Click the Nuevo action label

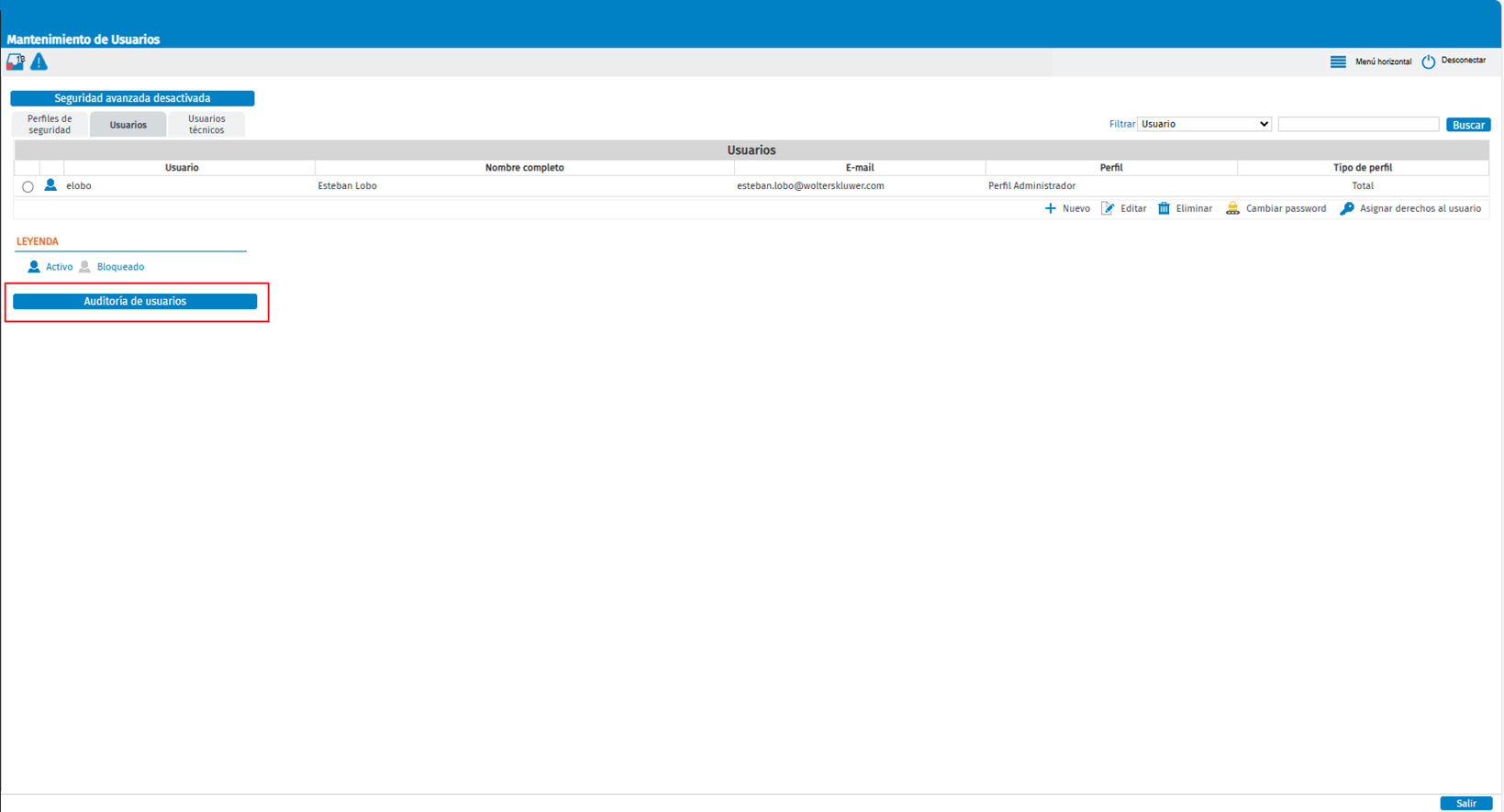pyautogui.click(x=1076, y=208)
